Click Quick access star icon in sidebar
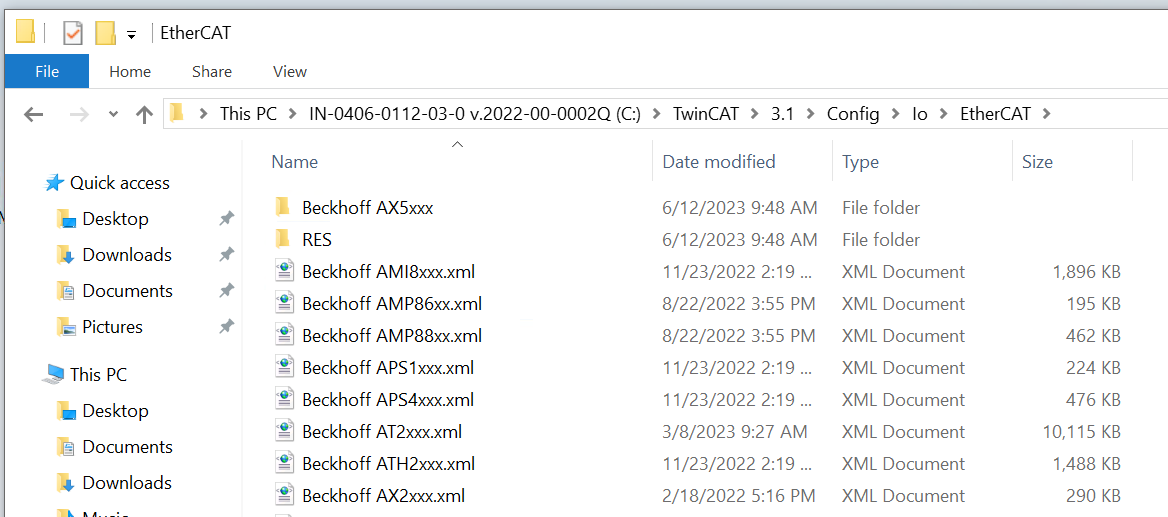 pos(54,183)
